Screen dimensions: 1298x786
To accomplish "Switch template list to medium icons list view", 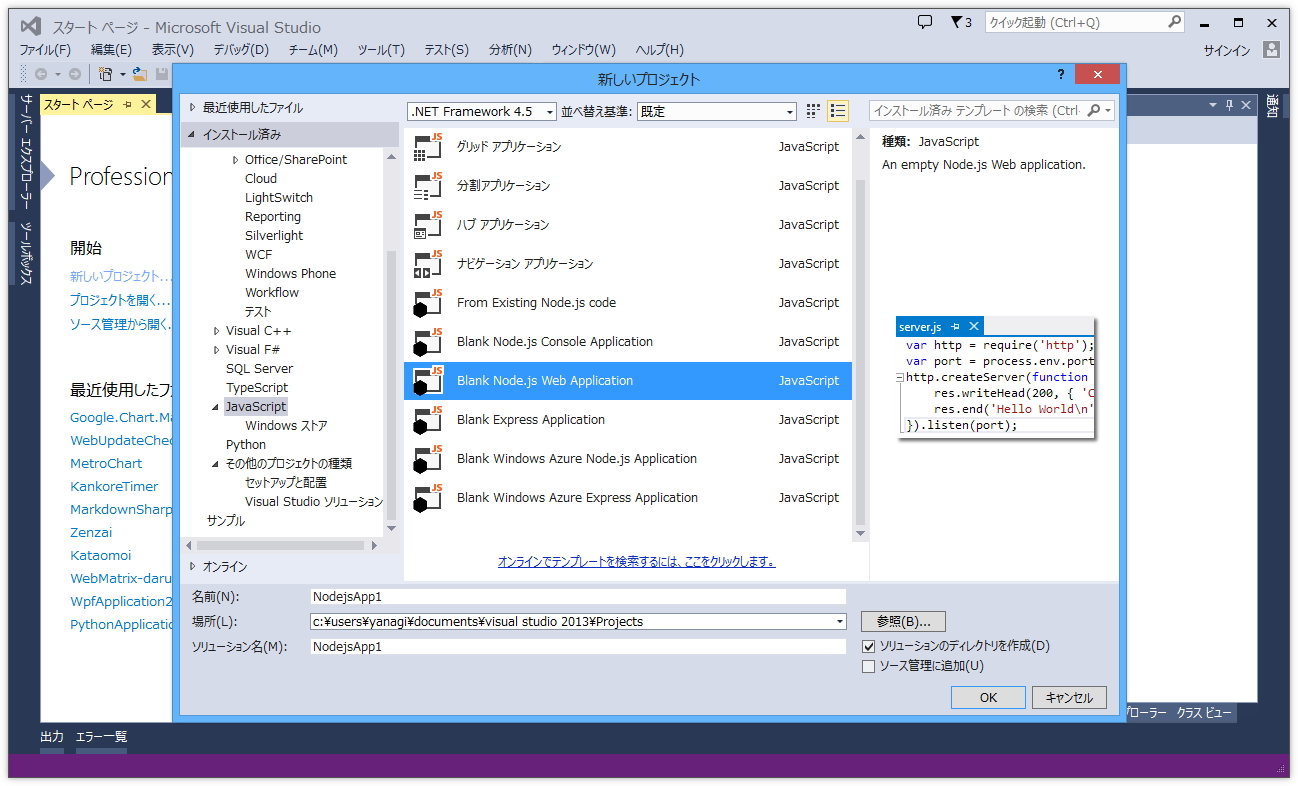I will pyautogui.click(x=838, y=111).
